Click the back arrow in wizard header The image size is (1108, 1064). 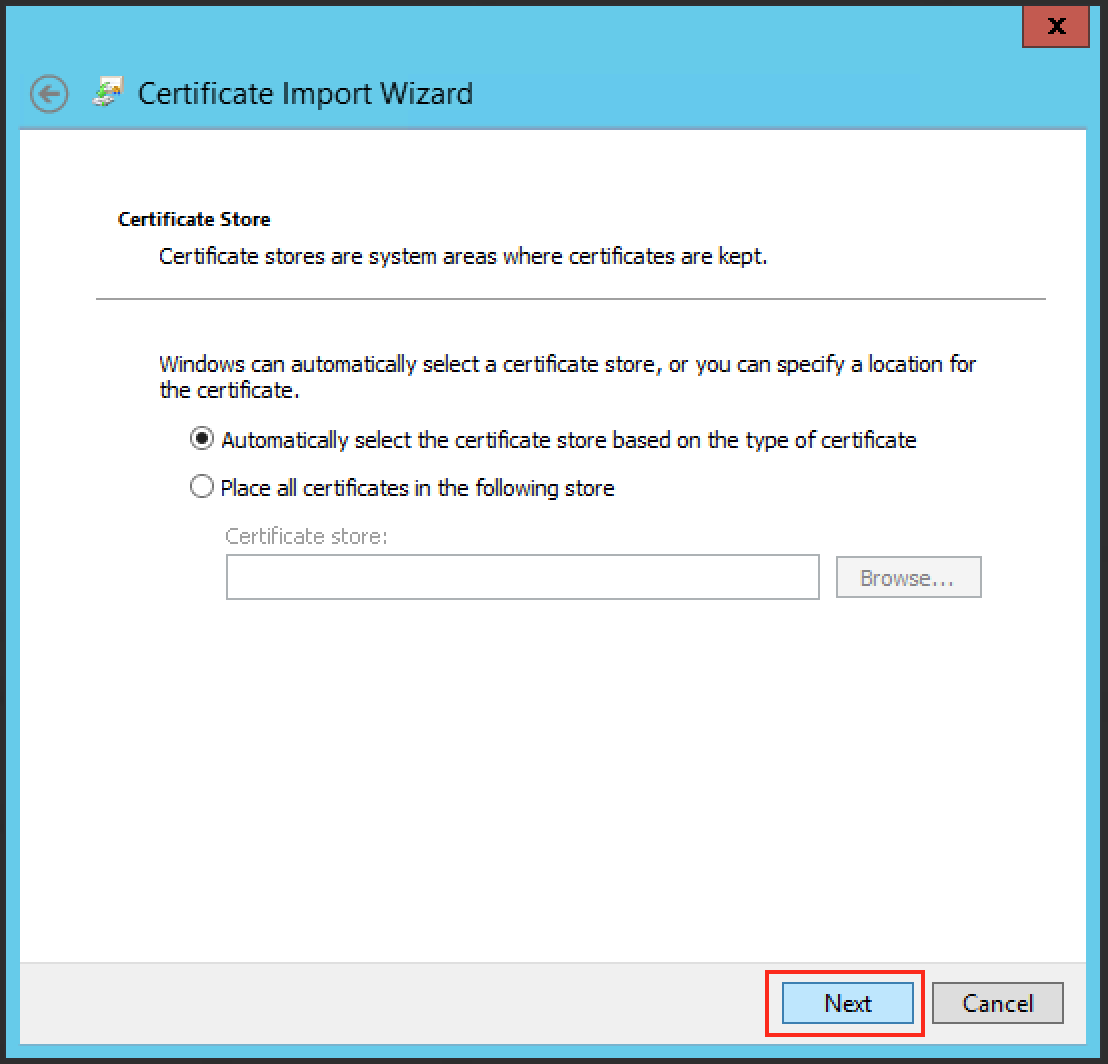[49, 94]
